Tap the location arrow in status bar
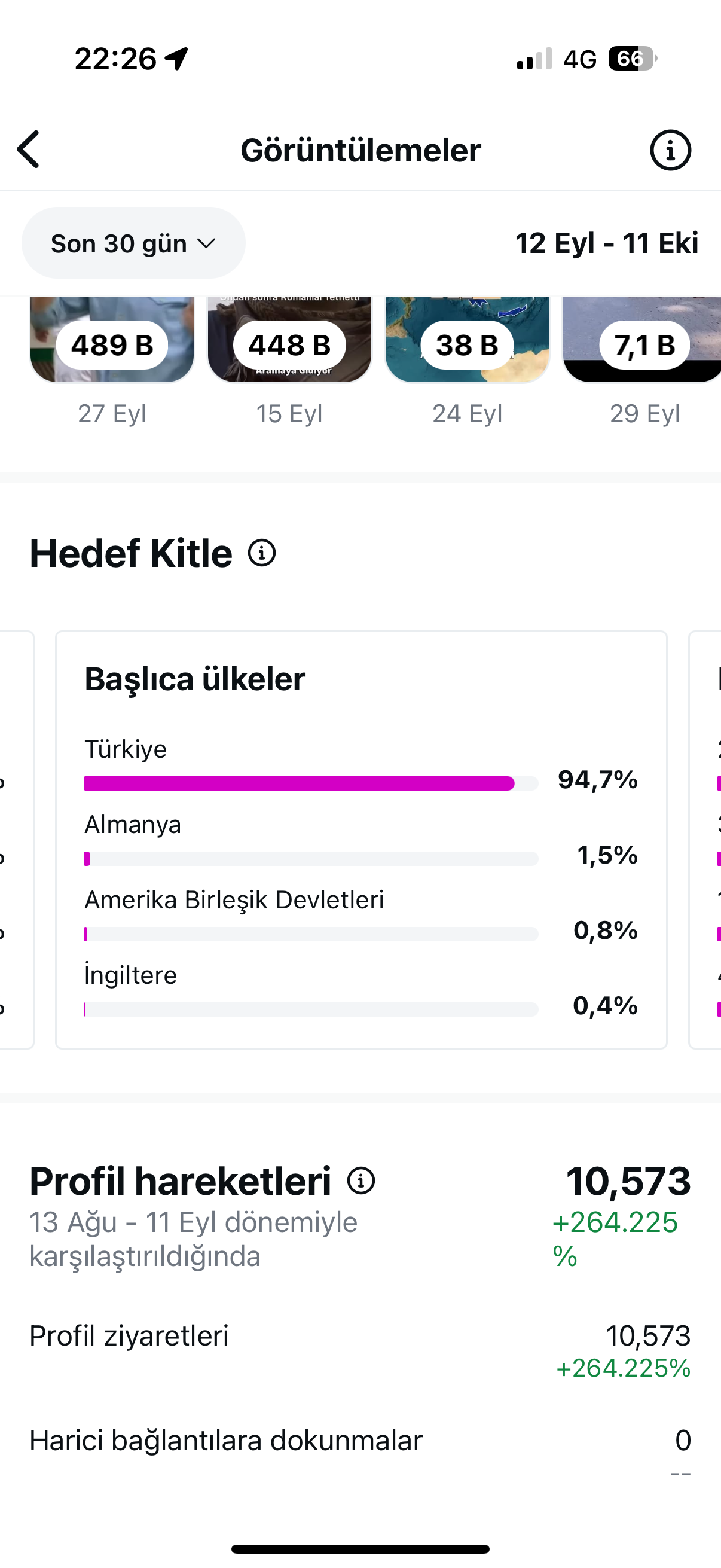Screen dimensions: 721x1568 point(176,59)
